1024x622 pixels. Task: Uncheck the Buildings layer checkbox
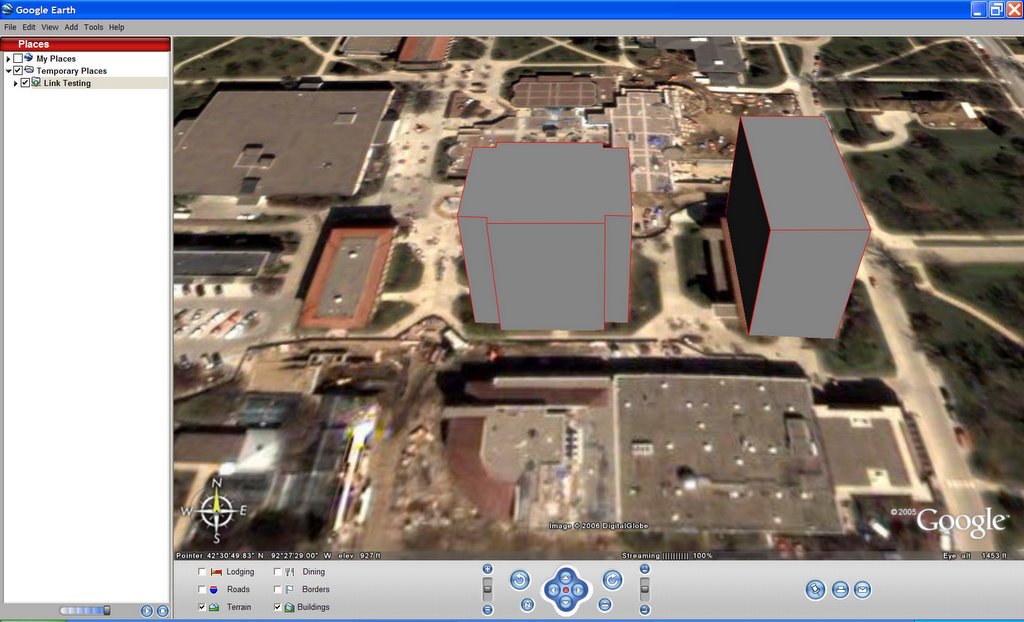(x=278, y=607)
